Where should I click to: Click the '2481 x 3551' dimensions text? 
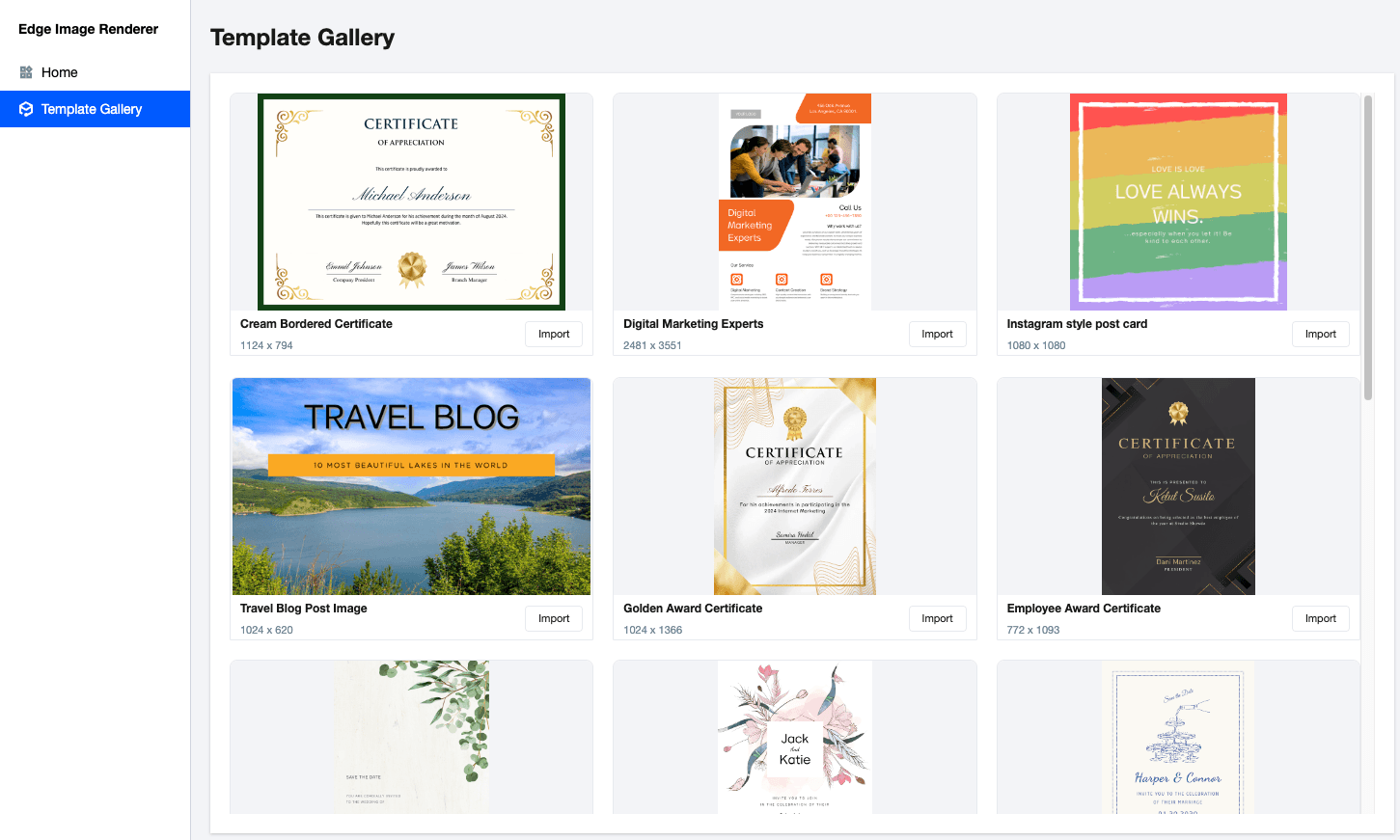tap(652, 345)
